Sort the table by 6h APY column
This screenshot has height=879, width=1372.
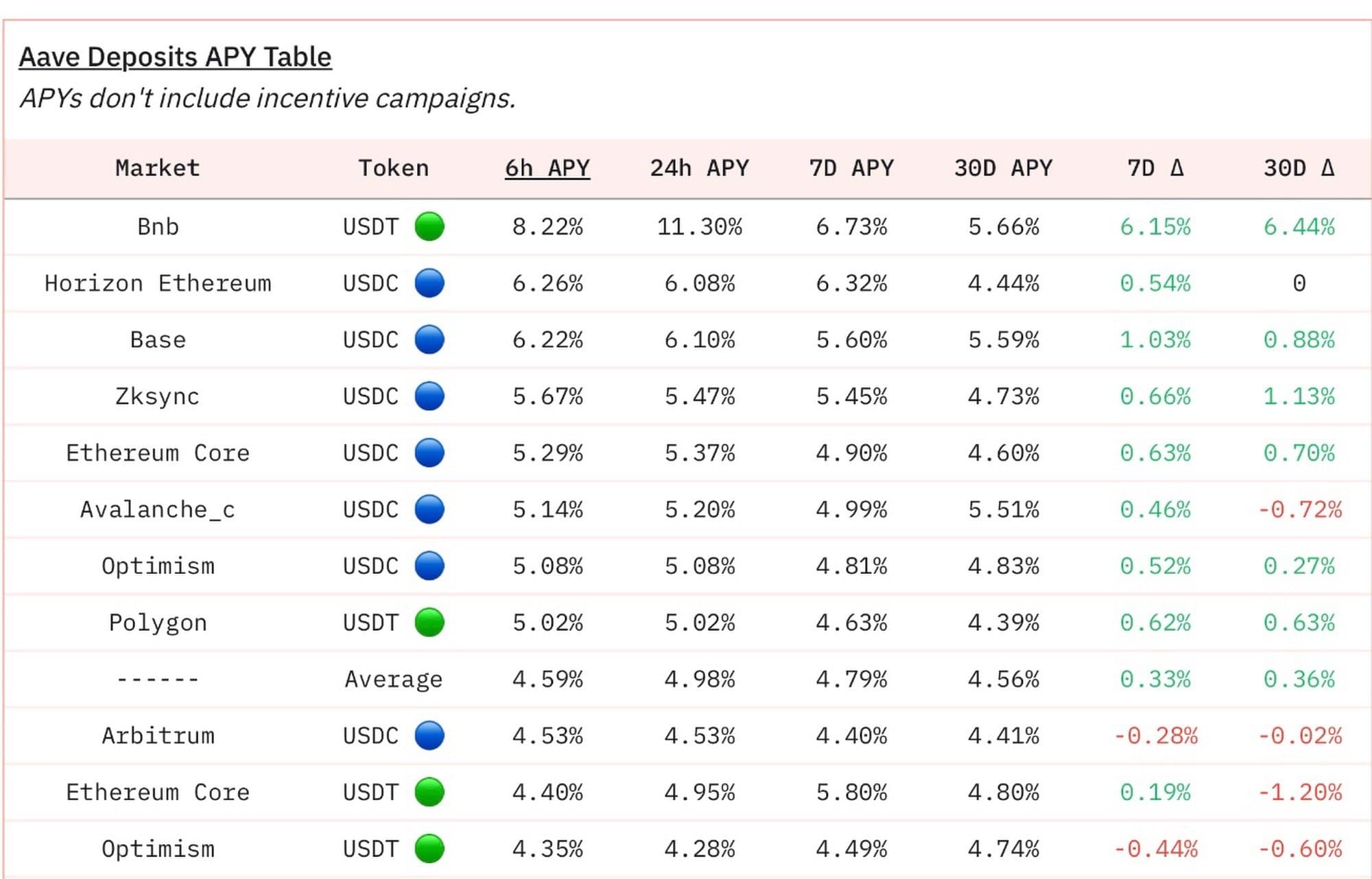point(547,168)
